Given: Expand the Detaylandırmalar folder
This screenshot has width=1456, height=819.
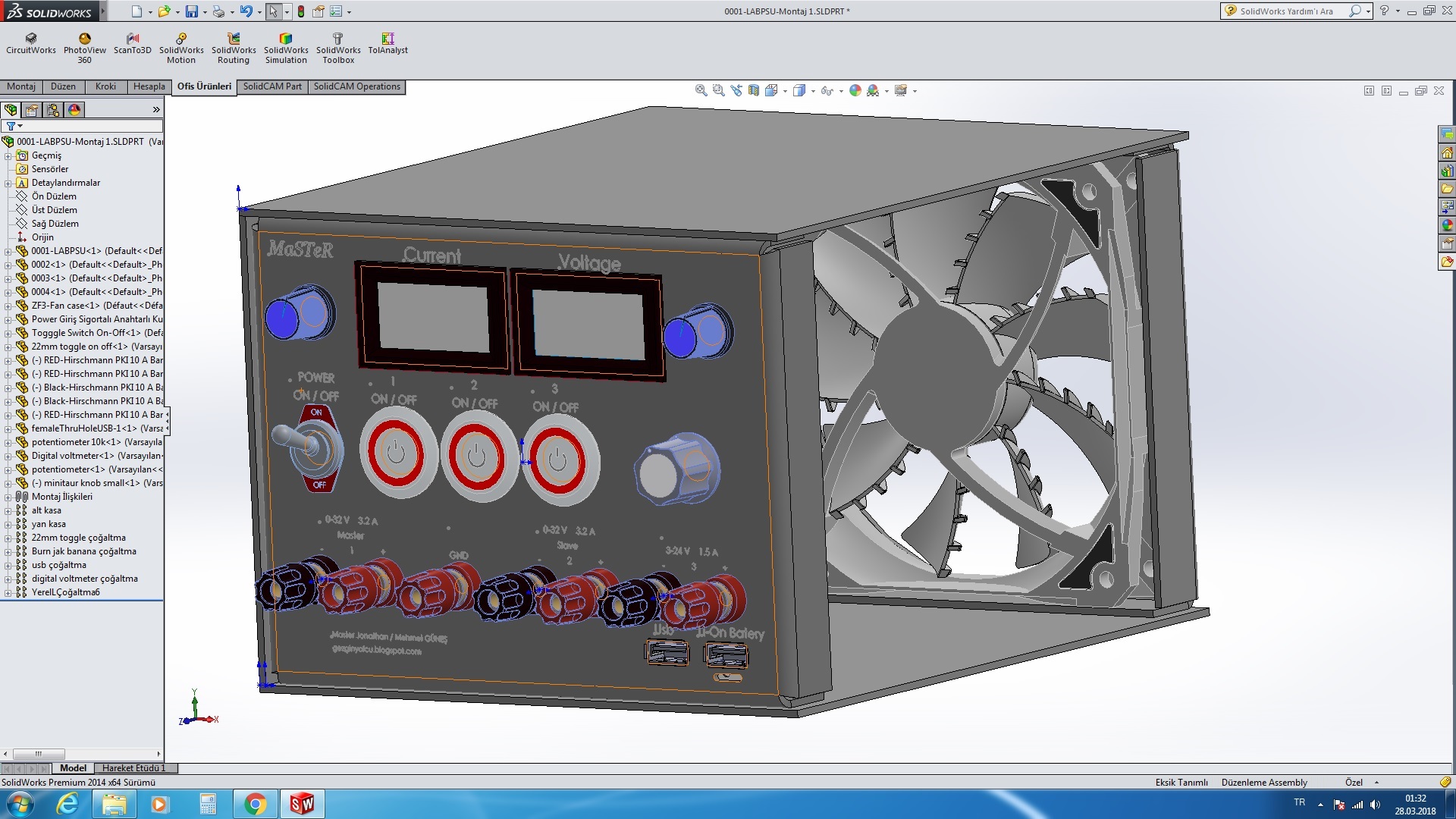Looking at the screenshot, I should click(8, 183).
